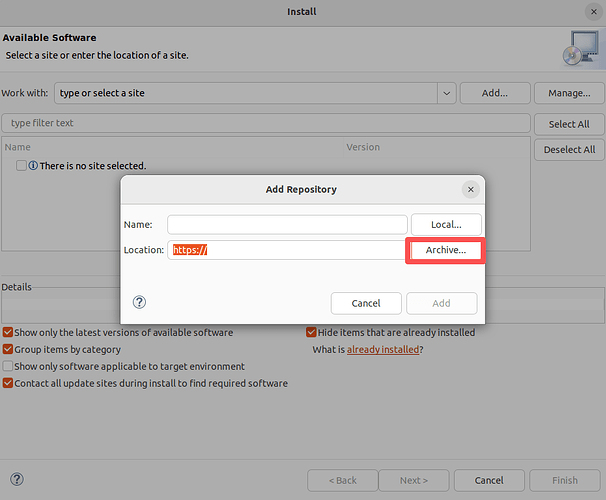Click 'Deselect All' button
Screen dimensions: 606x500
pos(569,150)
